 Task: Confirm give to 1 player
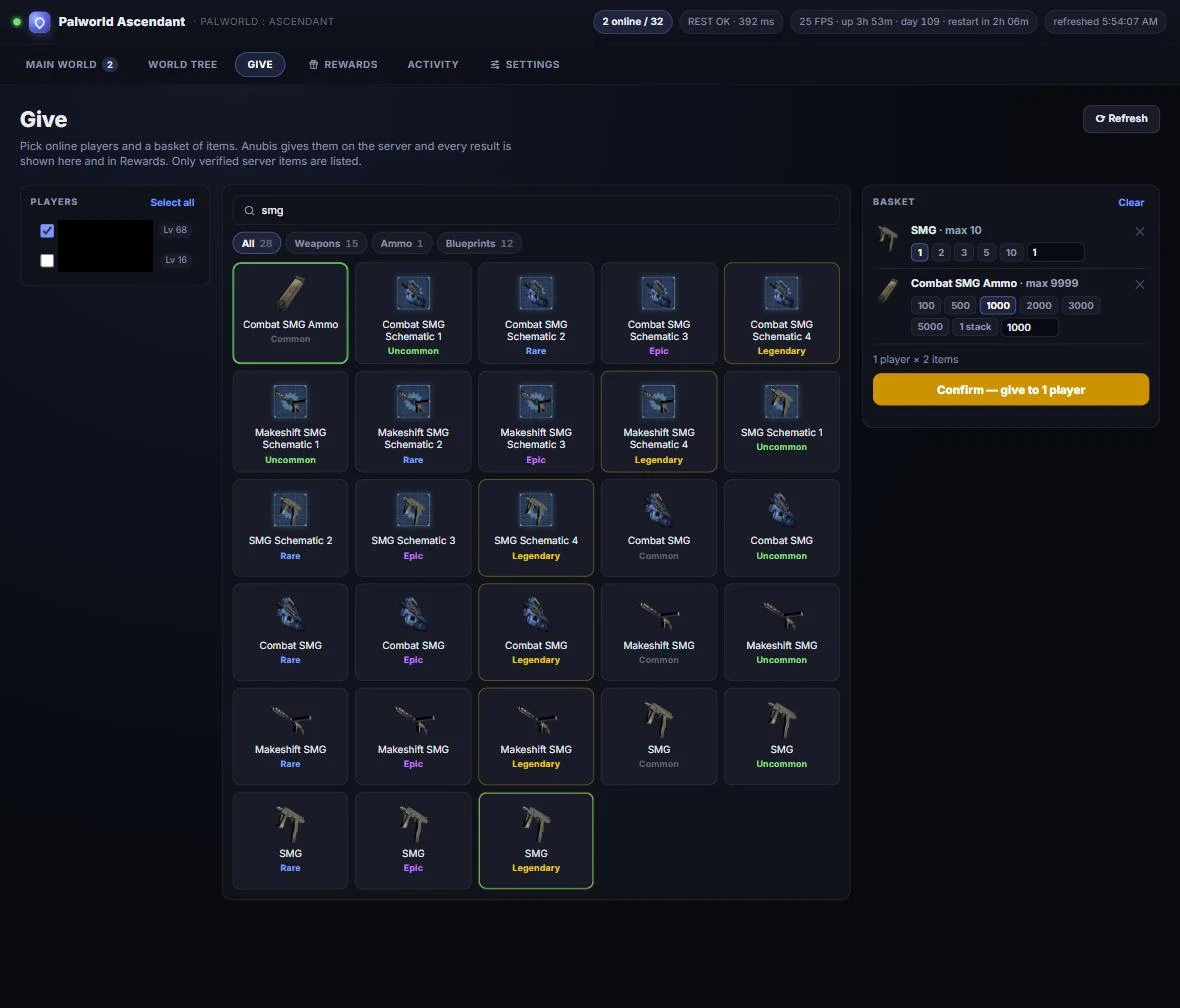(x=1010, y=390)
